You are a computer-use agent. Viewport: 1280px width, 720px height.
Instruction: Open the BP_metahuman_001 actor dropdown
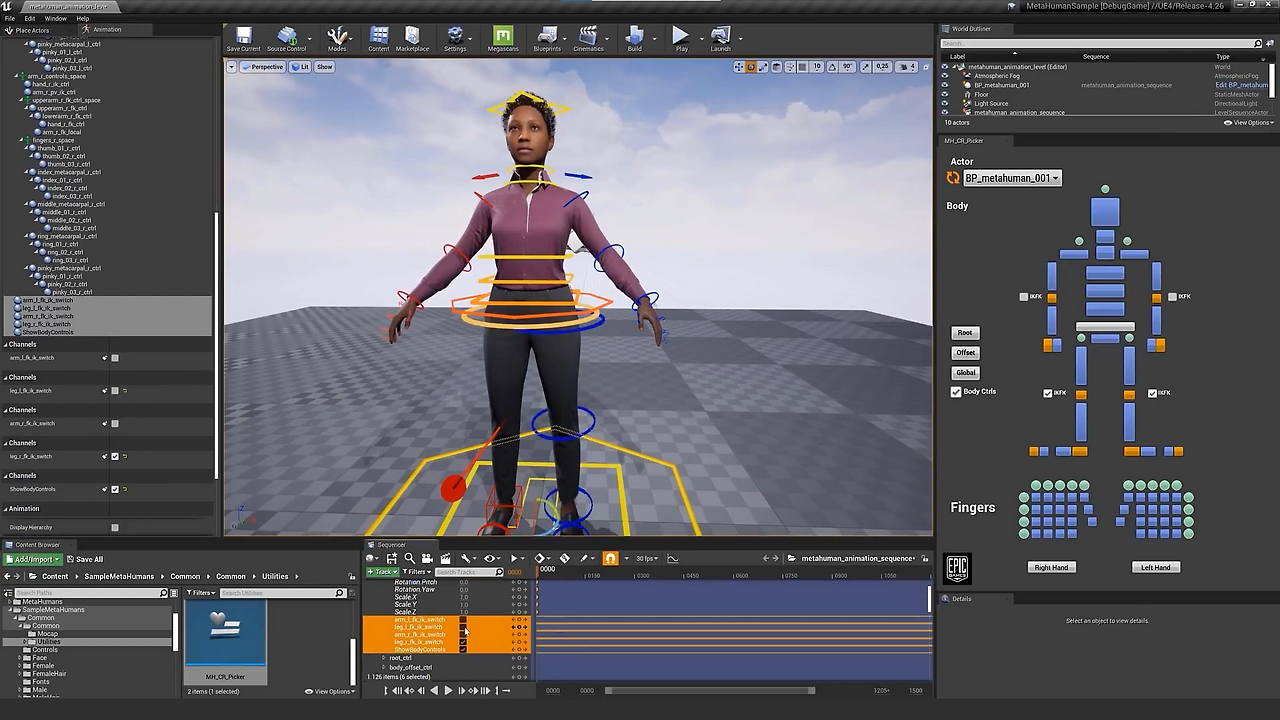(1011, 178)
